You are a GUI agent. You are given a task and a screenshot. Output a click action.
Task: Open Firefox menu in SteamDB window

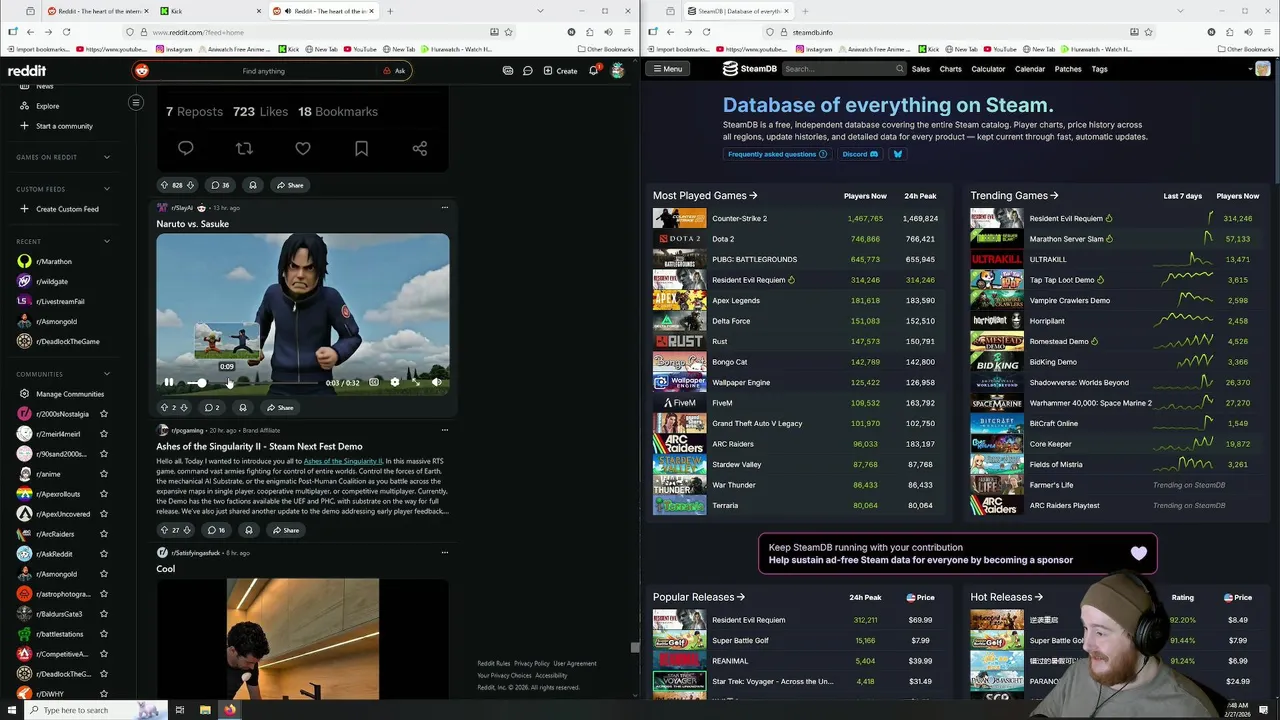pyautogui.click(x=1269, y=32)
